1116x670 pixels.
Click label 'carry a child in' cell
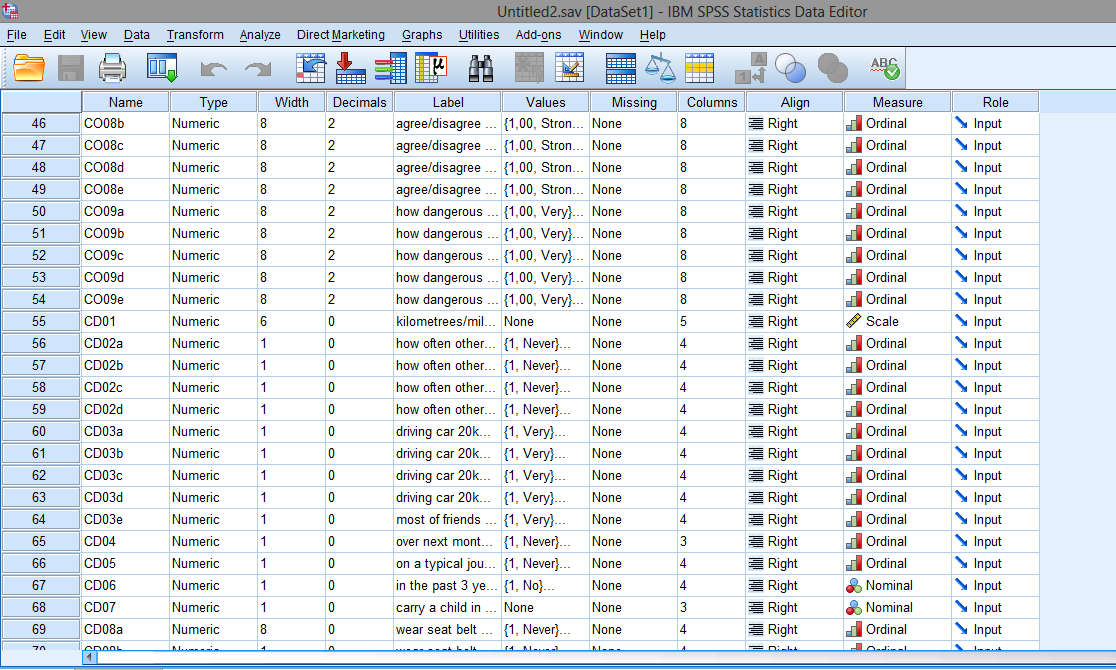(x=448, y=607)
